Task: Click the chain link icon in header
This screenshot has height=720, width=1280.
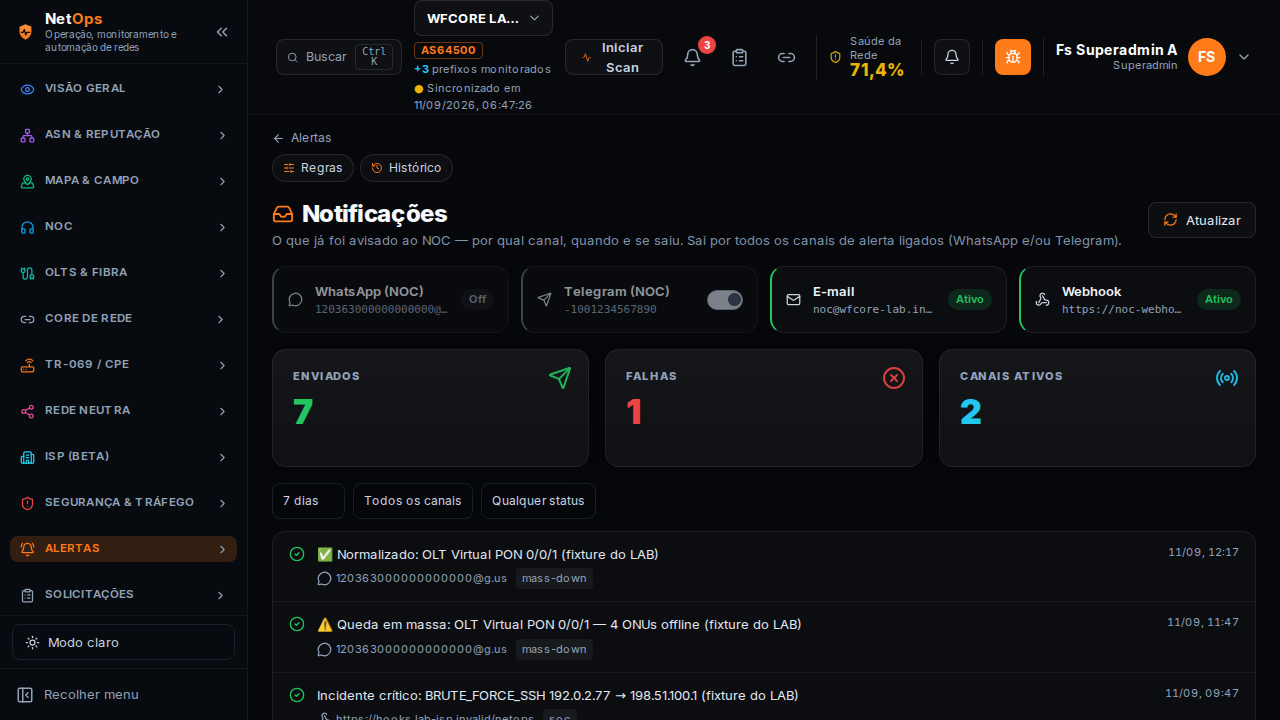Action: pos(786,57)
